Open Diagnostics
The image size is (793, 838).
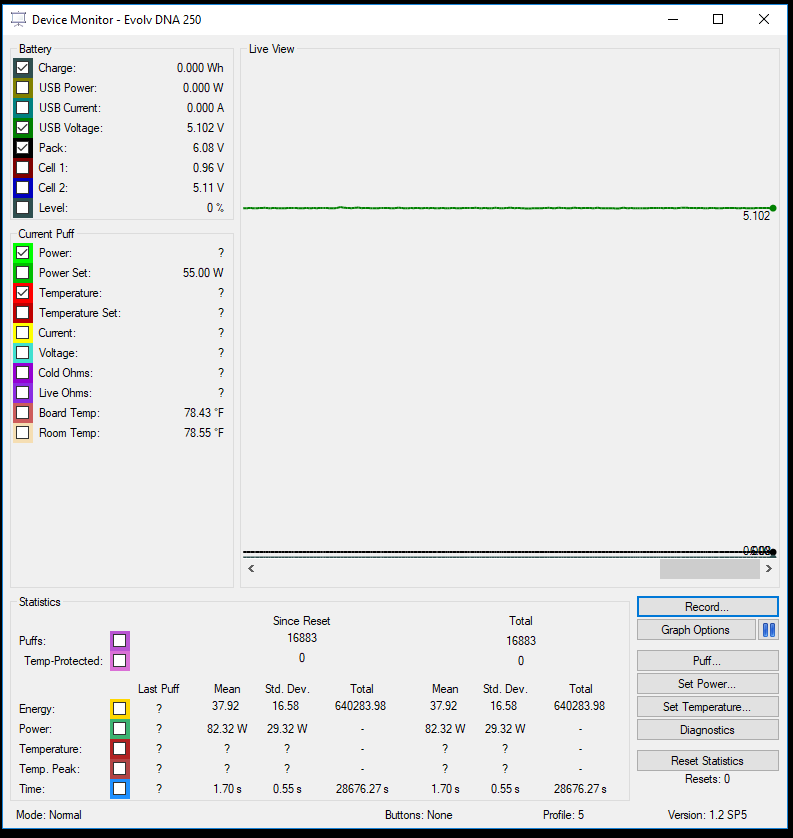tap(707, 730)
